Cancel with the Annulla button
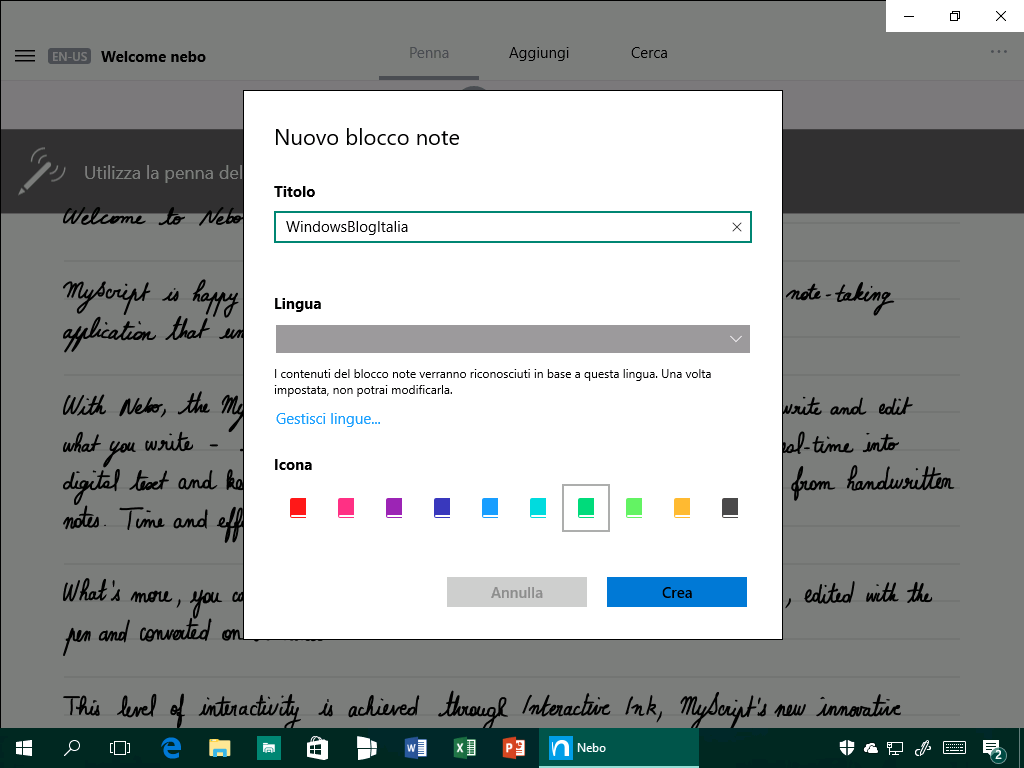The image size is (1024, 768). tap(517, 592)
